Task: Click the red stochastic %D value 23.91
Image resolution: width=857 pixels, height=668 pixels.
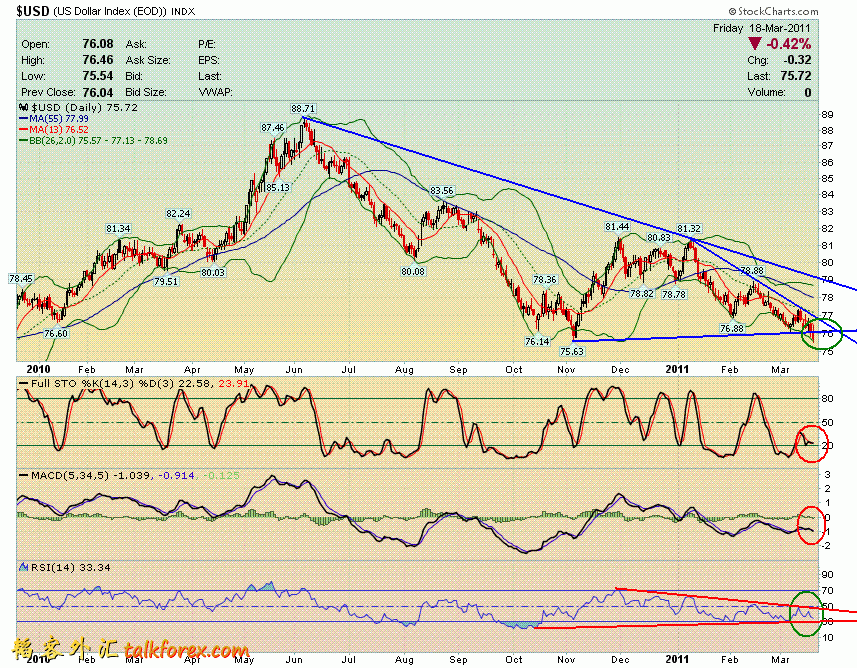Action: 234,384
